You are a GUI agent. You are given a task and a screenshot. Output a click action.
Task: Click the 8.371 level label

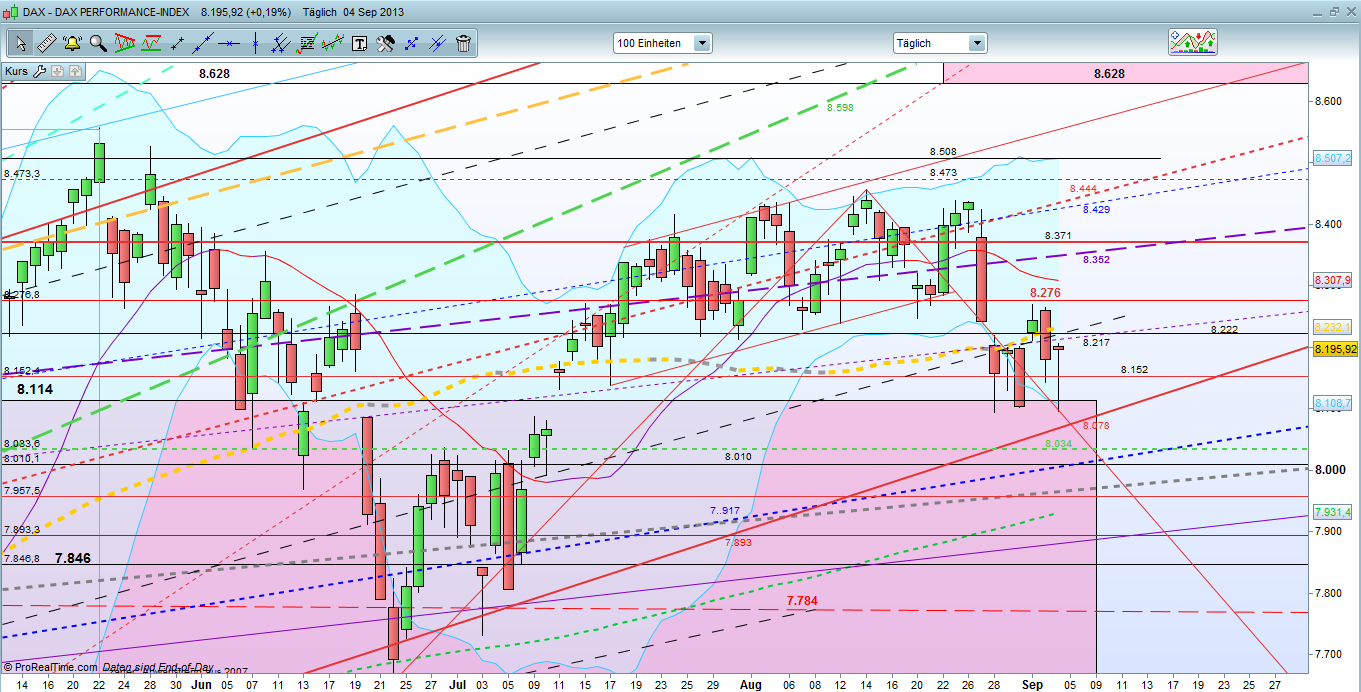tap(1058, 235)
